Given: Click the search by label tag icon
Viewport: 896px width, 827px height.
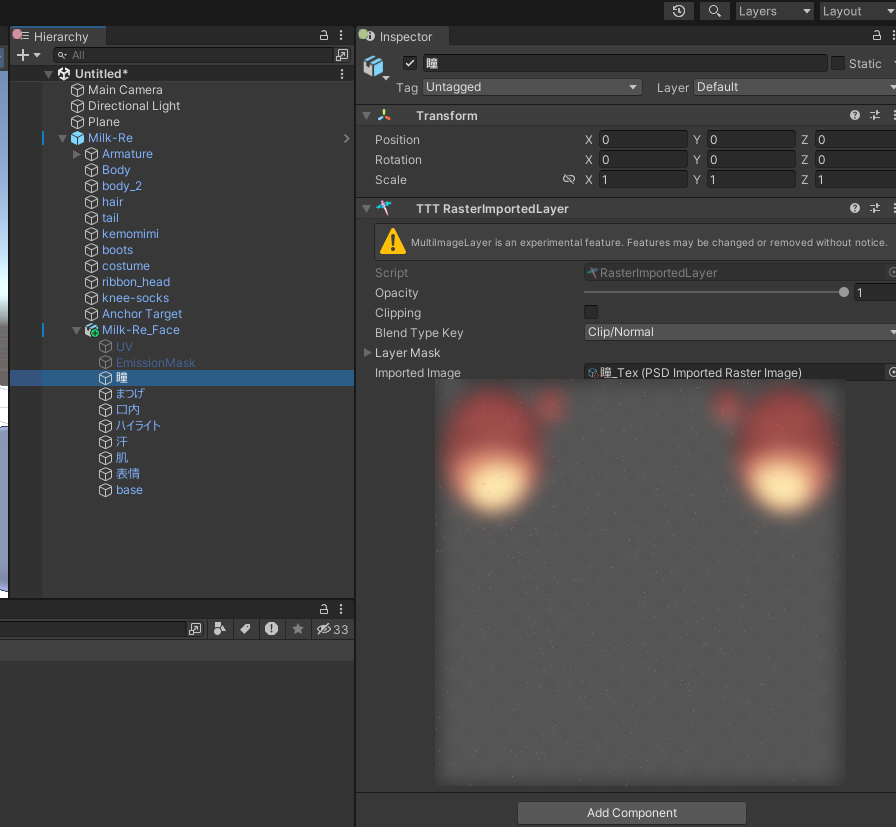Looking at the screenshot, I should pos(244,629).
